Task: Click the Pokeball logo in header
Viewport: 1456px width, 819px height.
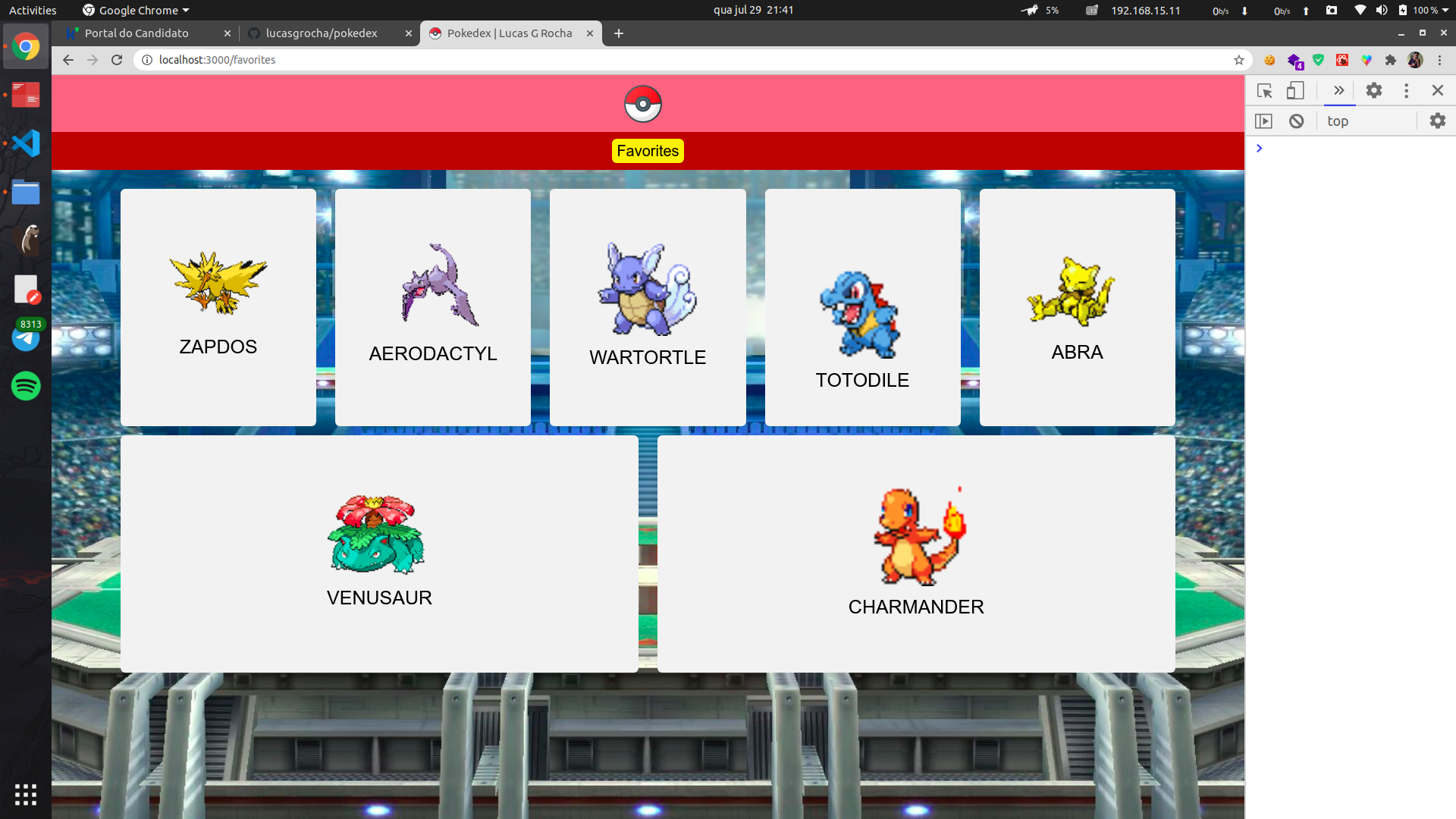Action: [642, 104]
